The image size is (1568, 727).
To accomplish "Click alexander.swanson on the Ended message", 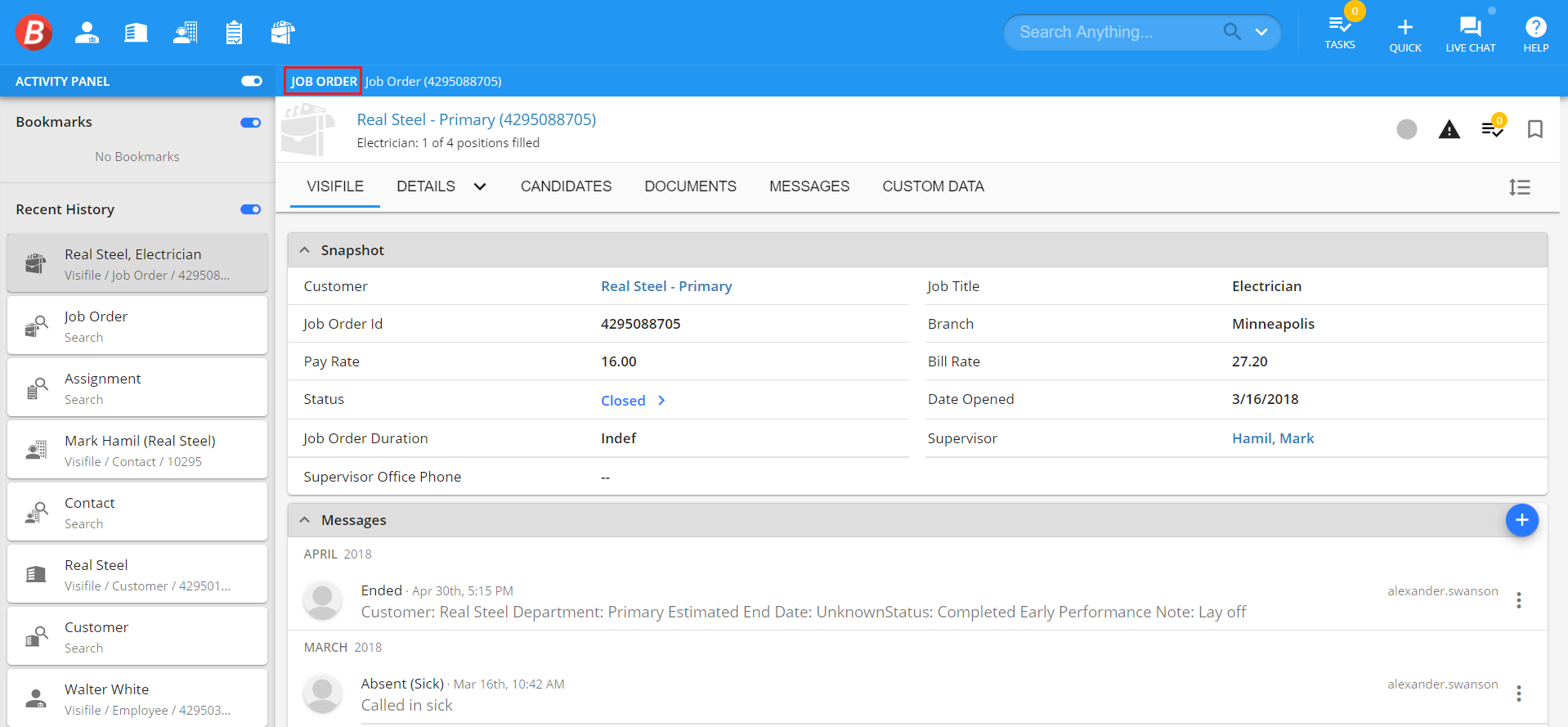I will coord(1443,591).
